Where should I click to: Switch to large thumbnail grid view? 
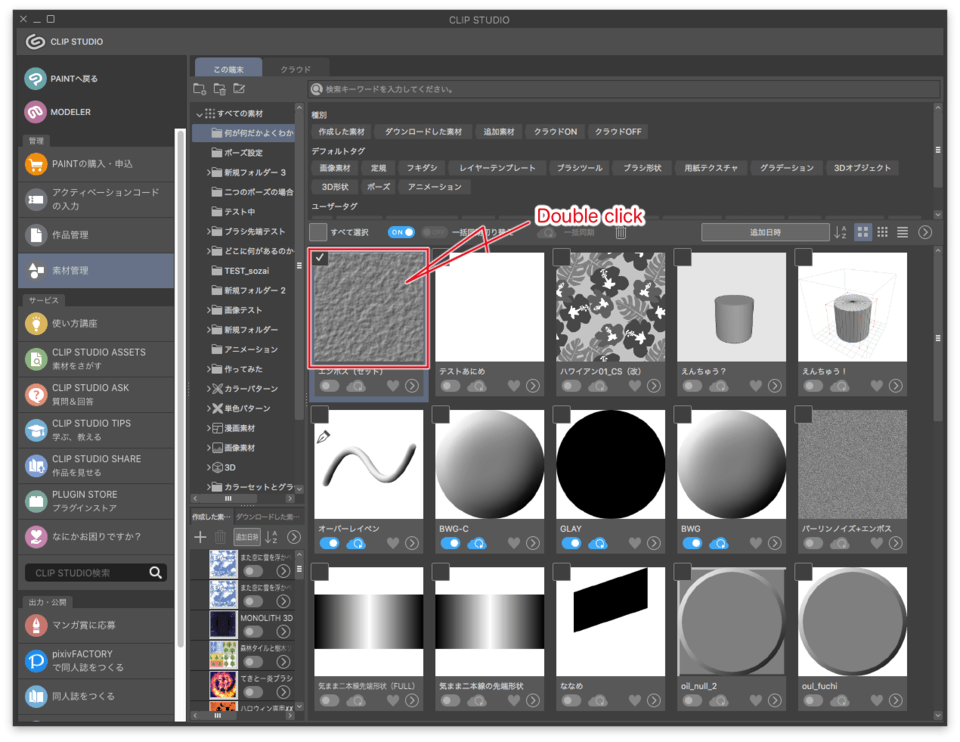pyautogui.click(x=864, y=231)
